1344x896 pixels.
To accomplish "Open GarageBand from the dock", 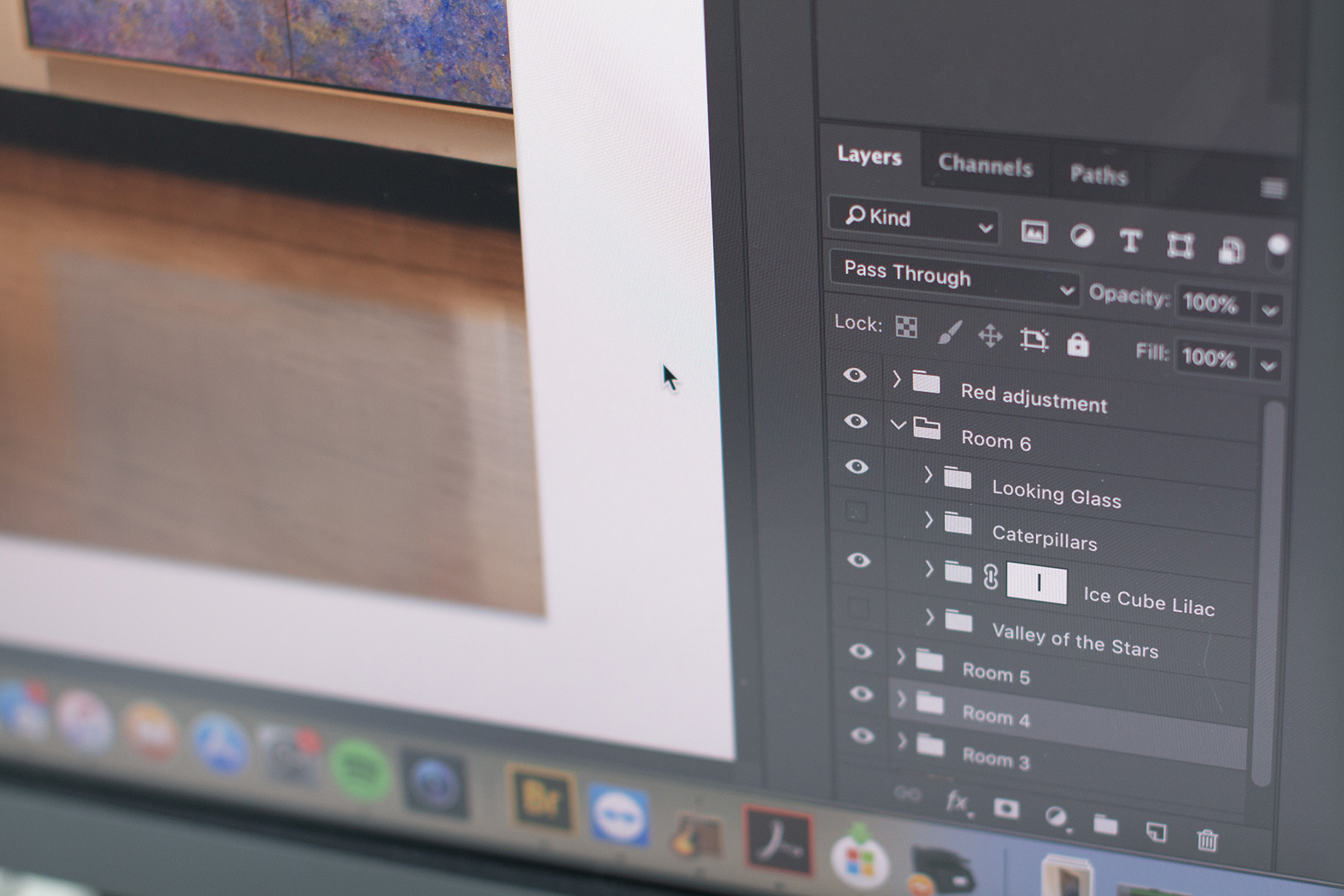I will (697, 836).
